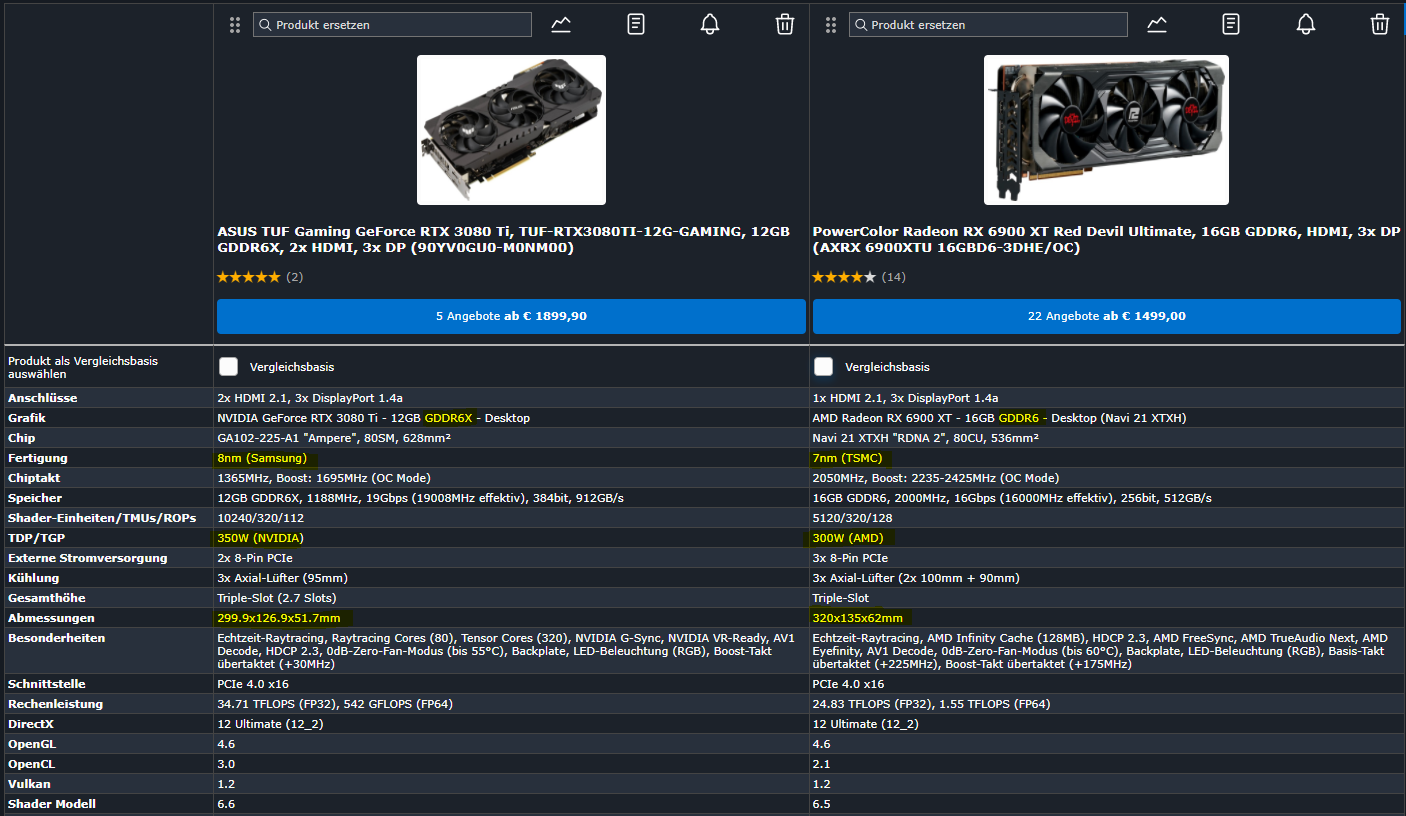Click 'Anschlüsse' row label
The width and height of the screenshot is (1406, 816).
click(42, 398)
